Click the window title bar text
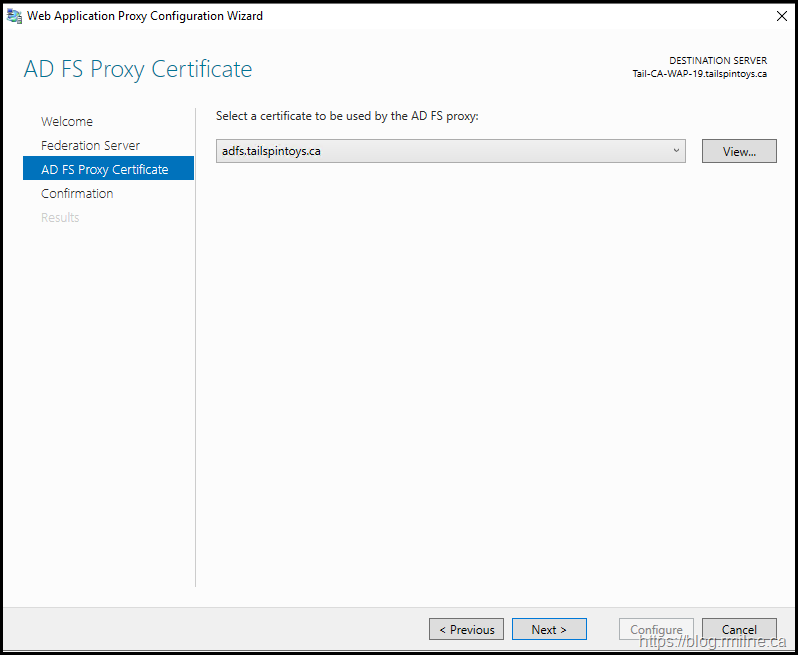 click(x=145, y=16)
